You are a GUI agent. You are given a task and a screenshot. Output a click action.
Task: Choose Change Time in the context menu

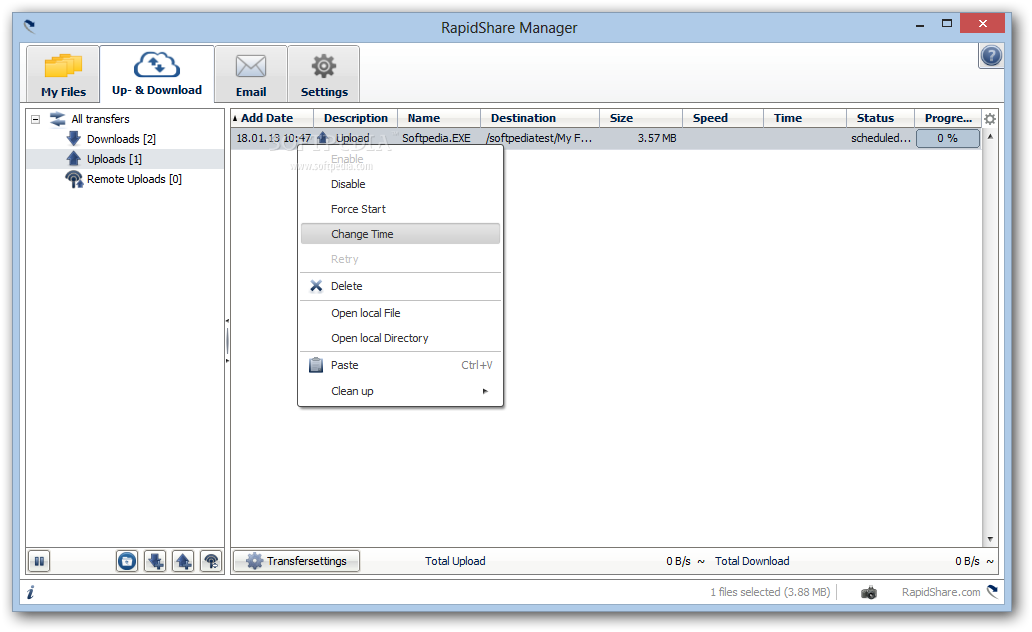[400, 234]
